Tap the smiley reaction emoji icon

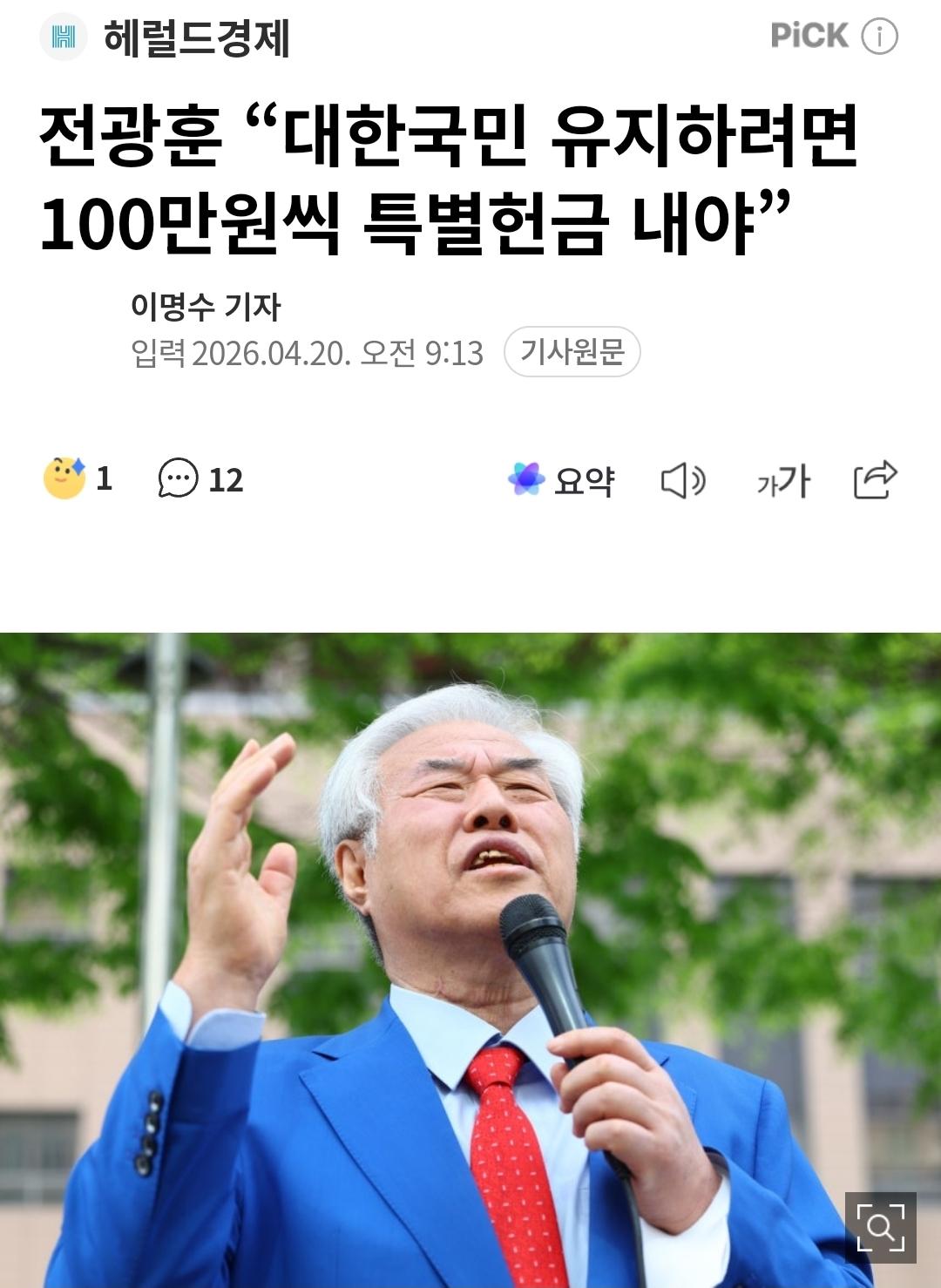[x=64, y=478]
